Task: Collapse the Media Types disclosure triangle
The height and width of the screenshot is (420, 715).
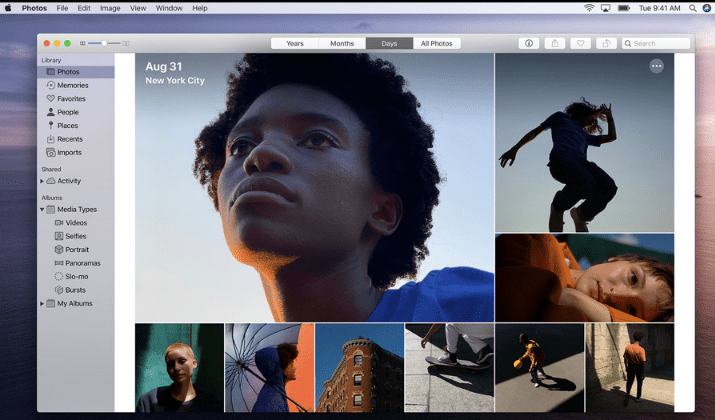Action: [42, 209]
